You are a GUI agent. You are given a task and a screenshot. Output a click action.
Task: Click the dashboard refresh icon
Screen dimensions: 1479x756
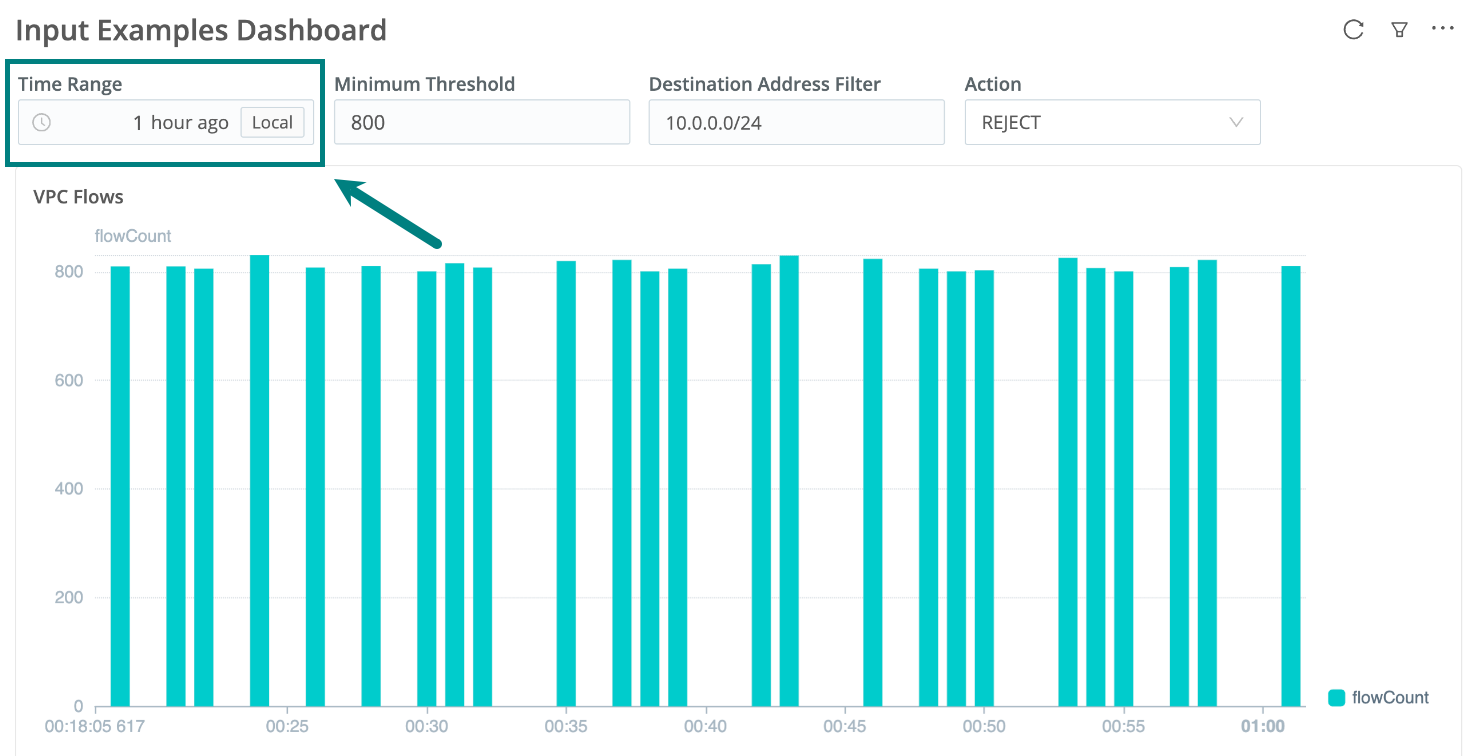(1353, 30)
